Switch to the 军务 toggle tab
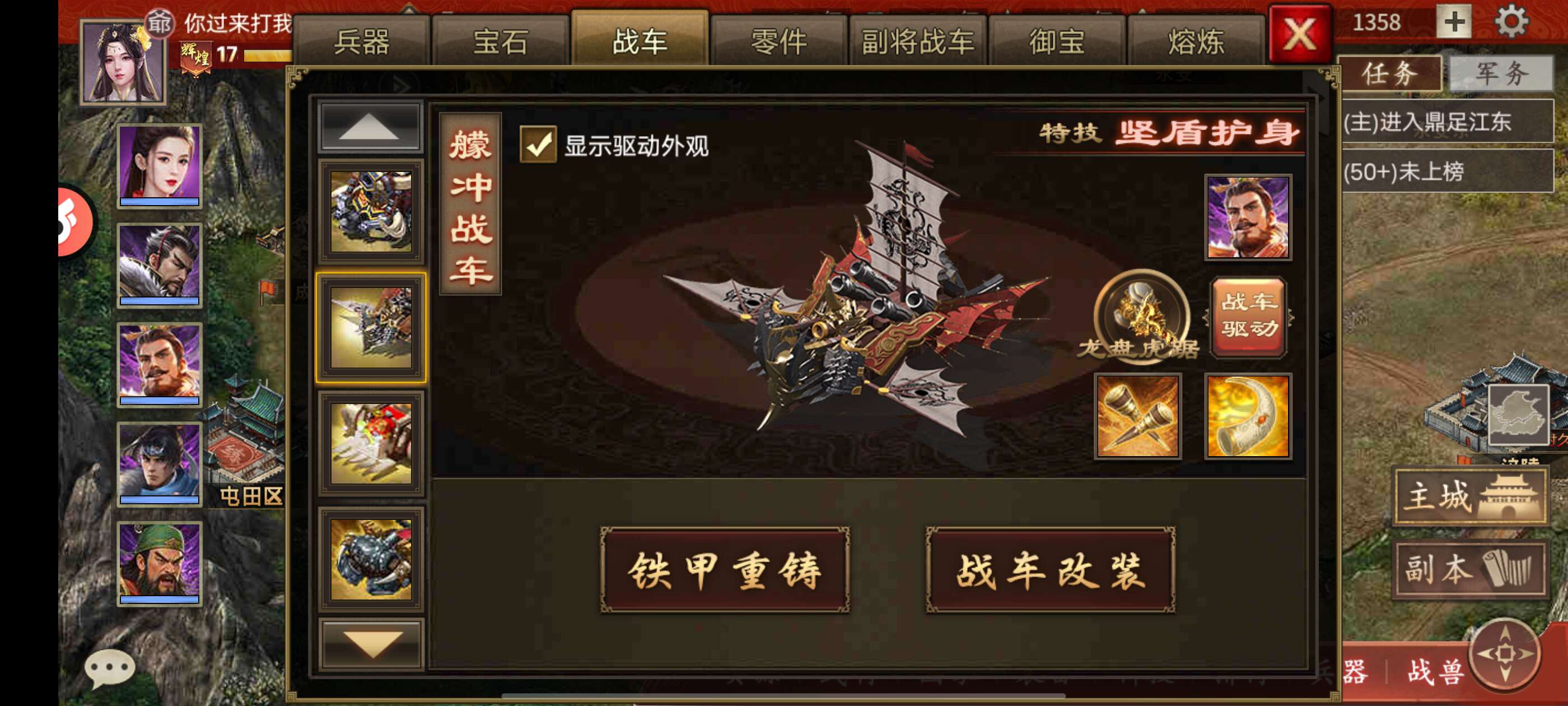The image size is (1568, 706). [1501, 74]
